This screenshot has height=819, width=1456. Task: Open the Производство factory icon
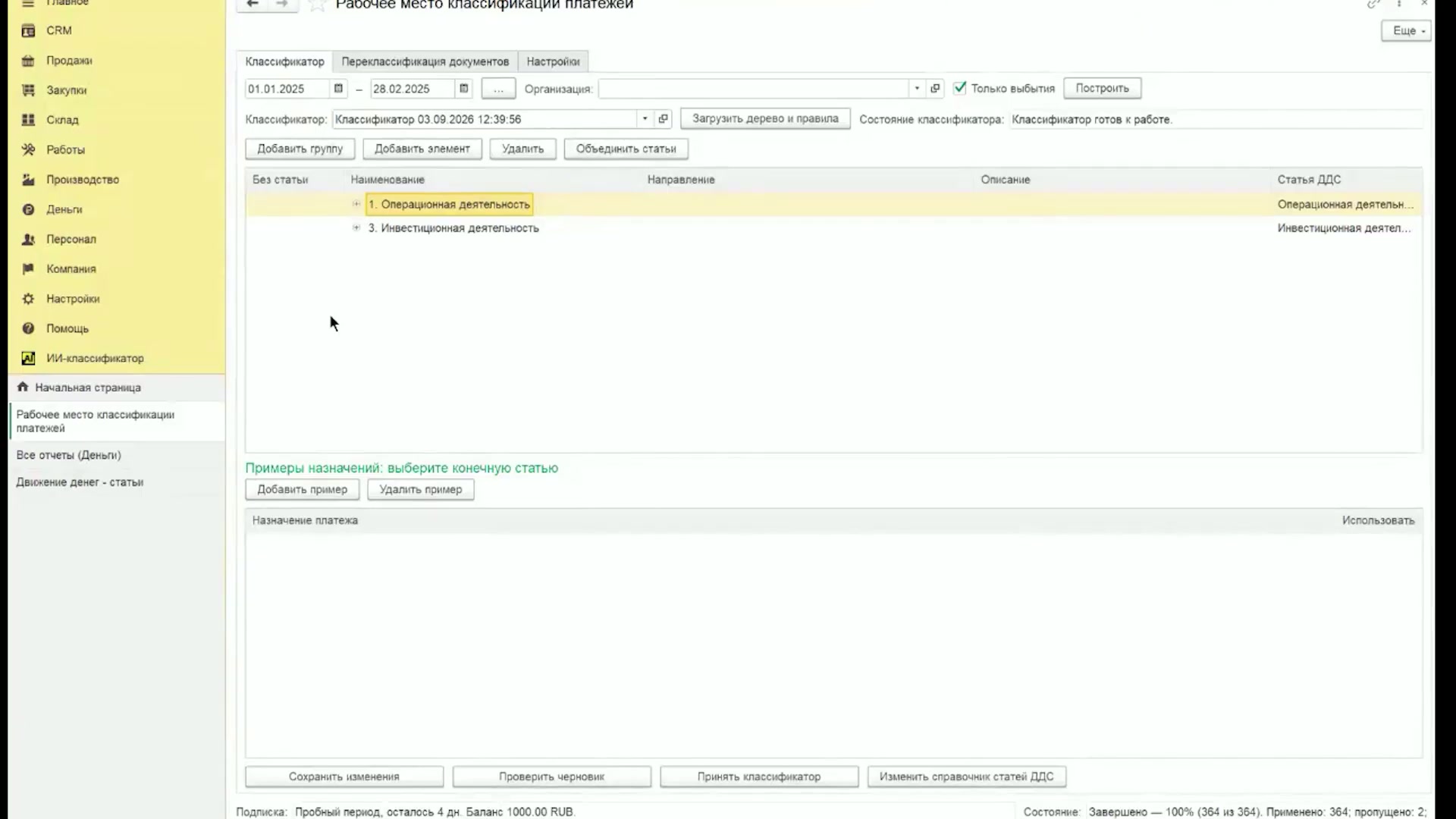click(28, 180)
